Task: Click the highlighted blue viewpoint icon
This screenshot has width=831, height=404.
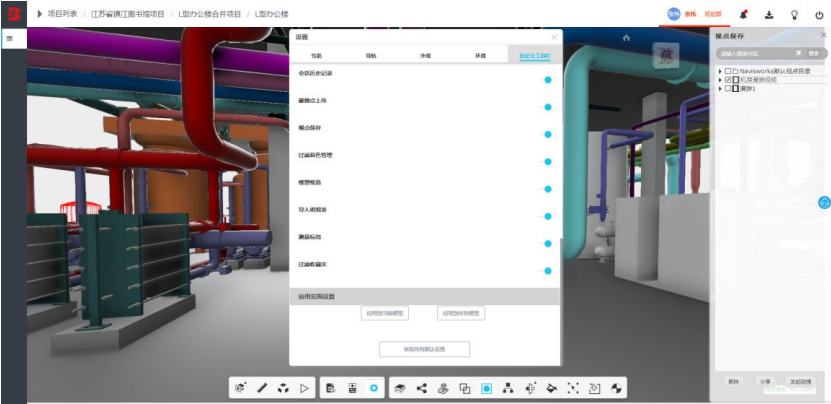Action: tap(487, 389)
